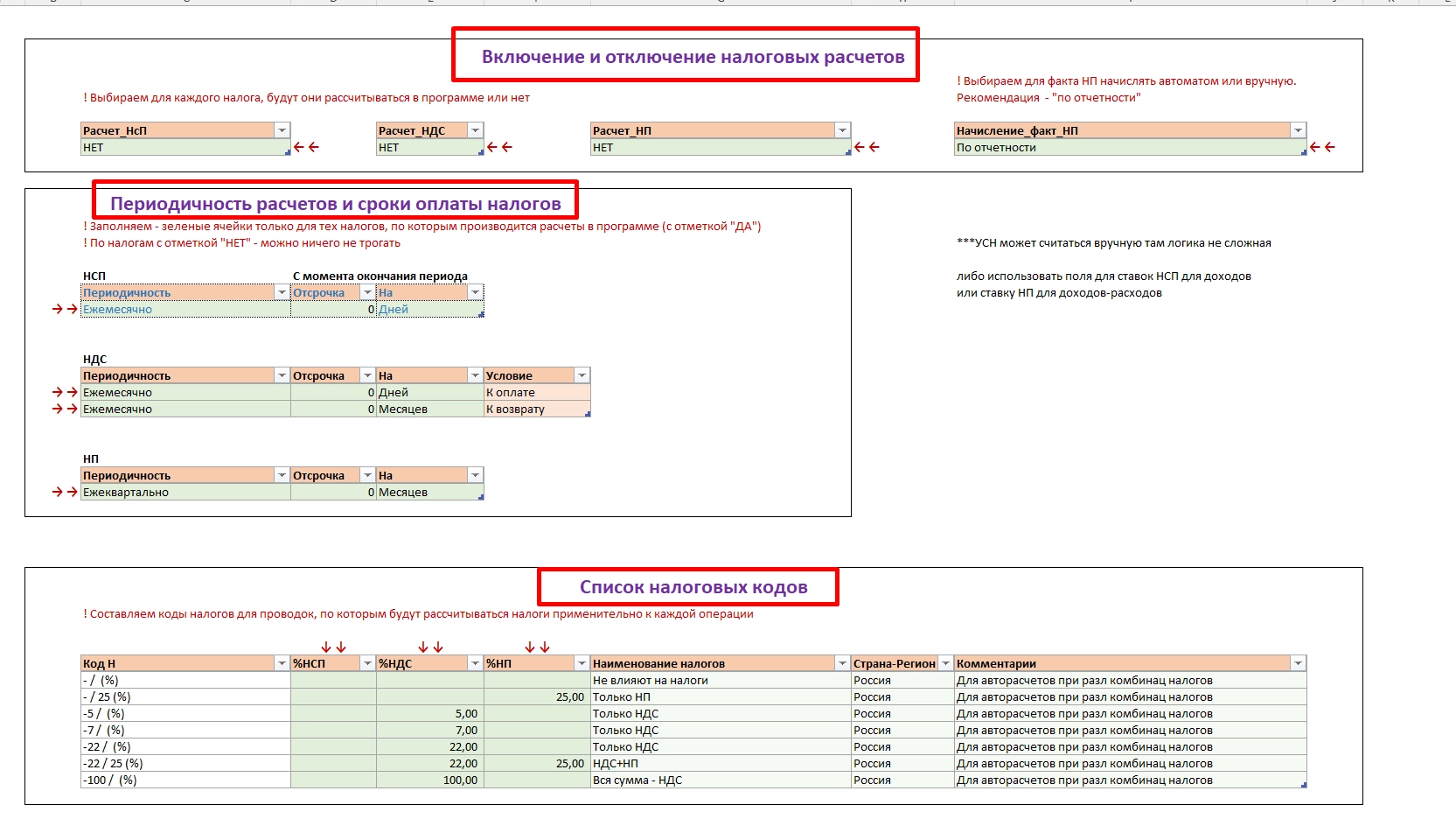
Task: Select the 'Ежеквартально' cell in НП table
Action: 185,492
